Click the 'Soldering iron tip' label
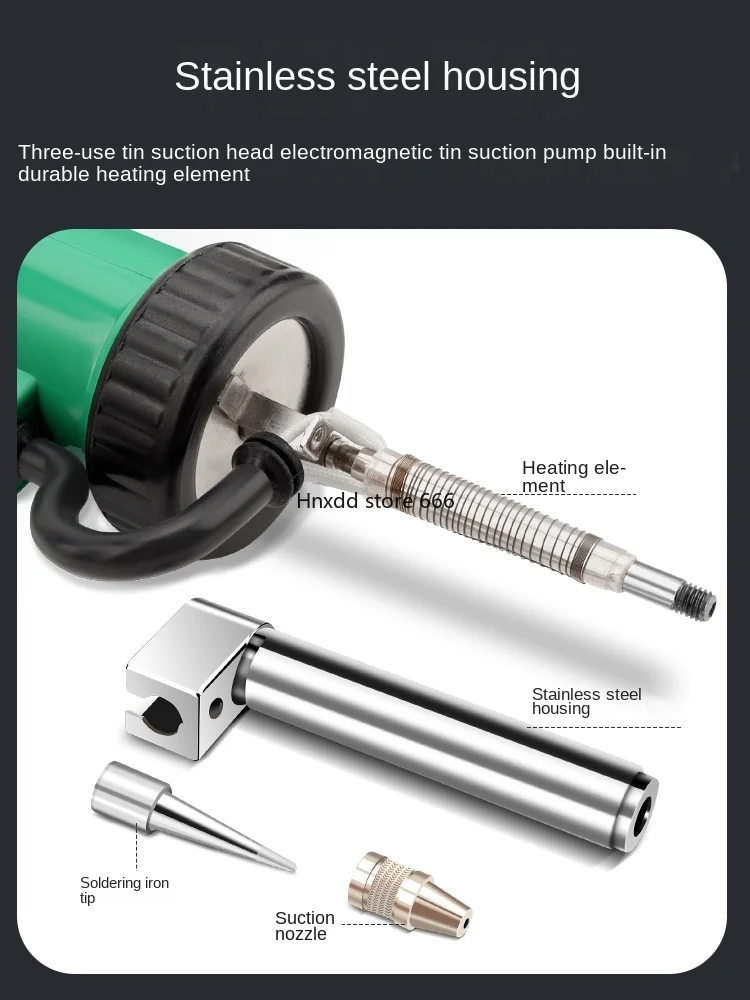Viewport: 750px width, 1000px height. pos(124,890)
